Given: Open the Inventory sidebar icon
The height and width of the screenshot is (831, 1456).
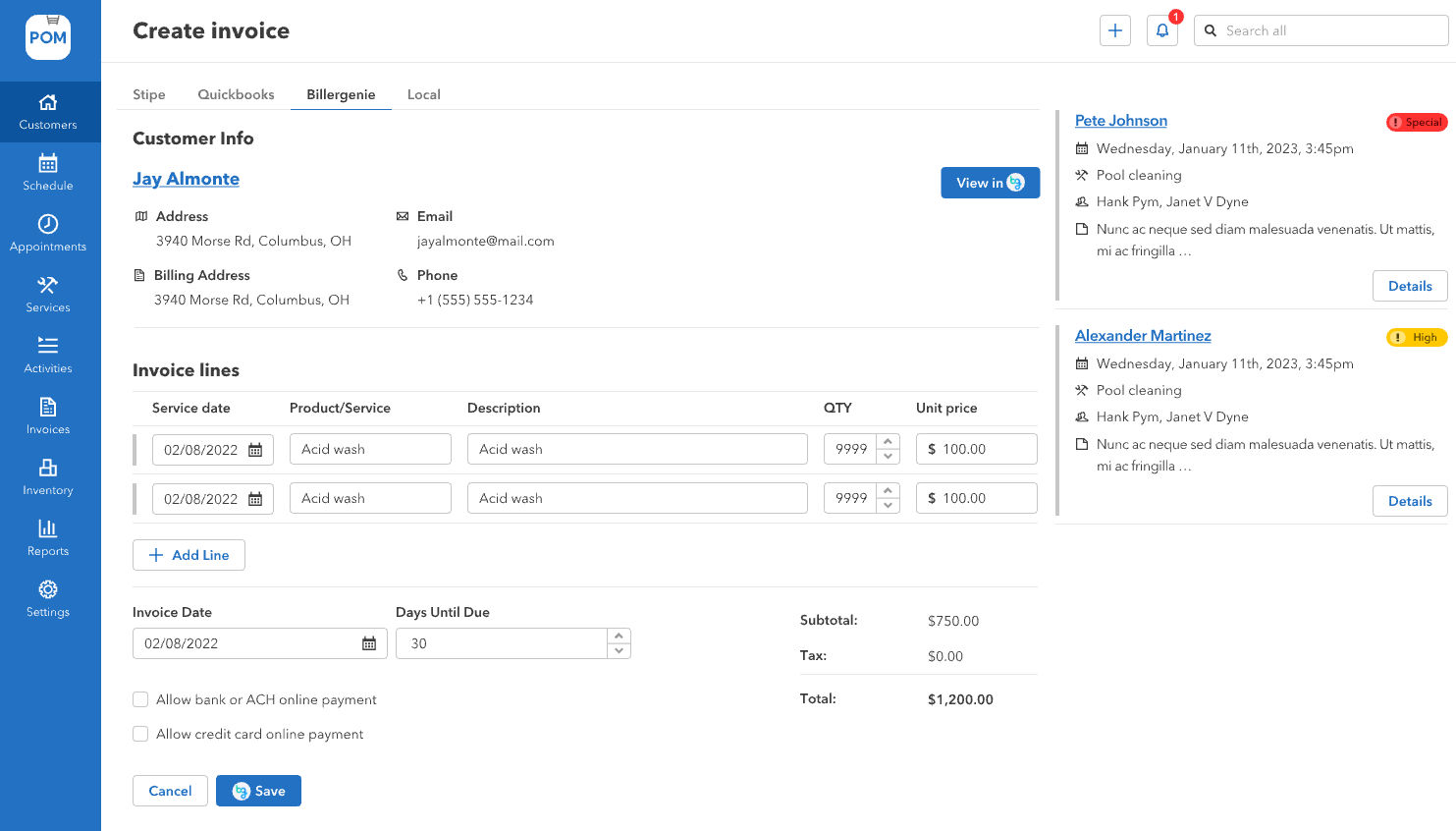Looking at the screenshot, I should (x=47, y=476).
